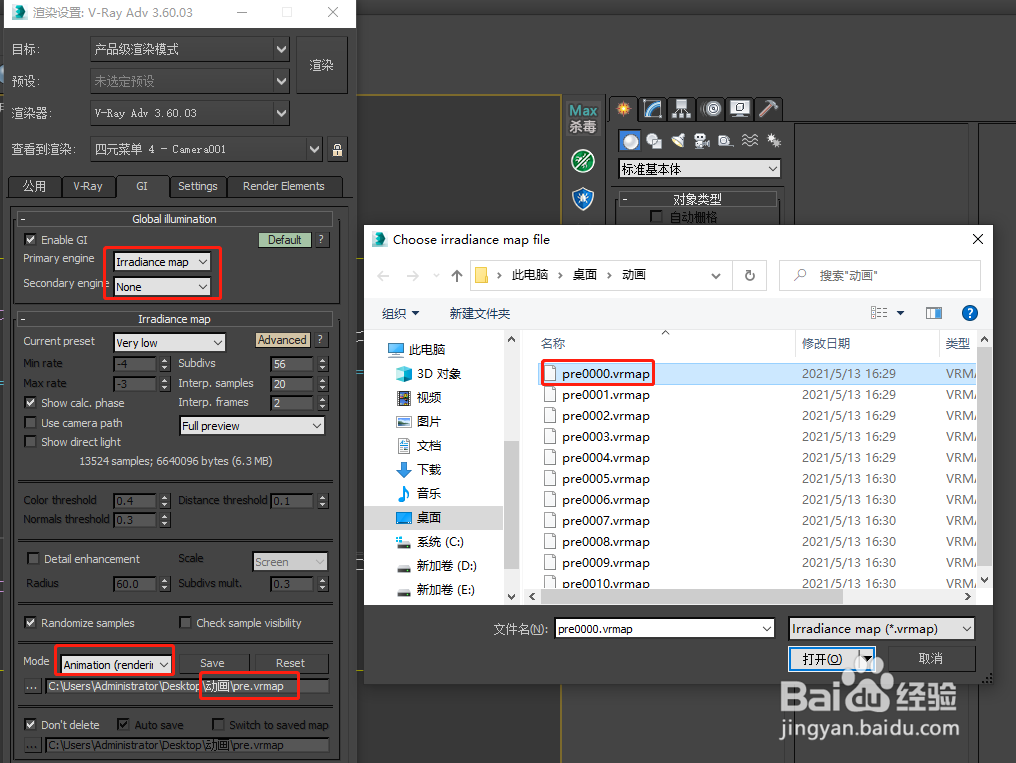Click 取消 to cancel dialog

point(930,659)
